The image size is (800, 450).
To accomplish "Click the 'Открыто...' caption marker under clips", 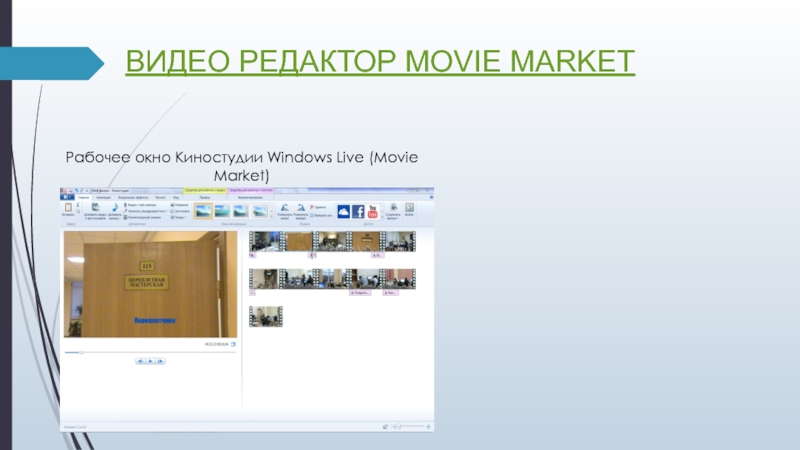I will 360,293.
